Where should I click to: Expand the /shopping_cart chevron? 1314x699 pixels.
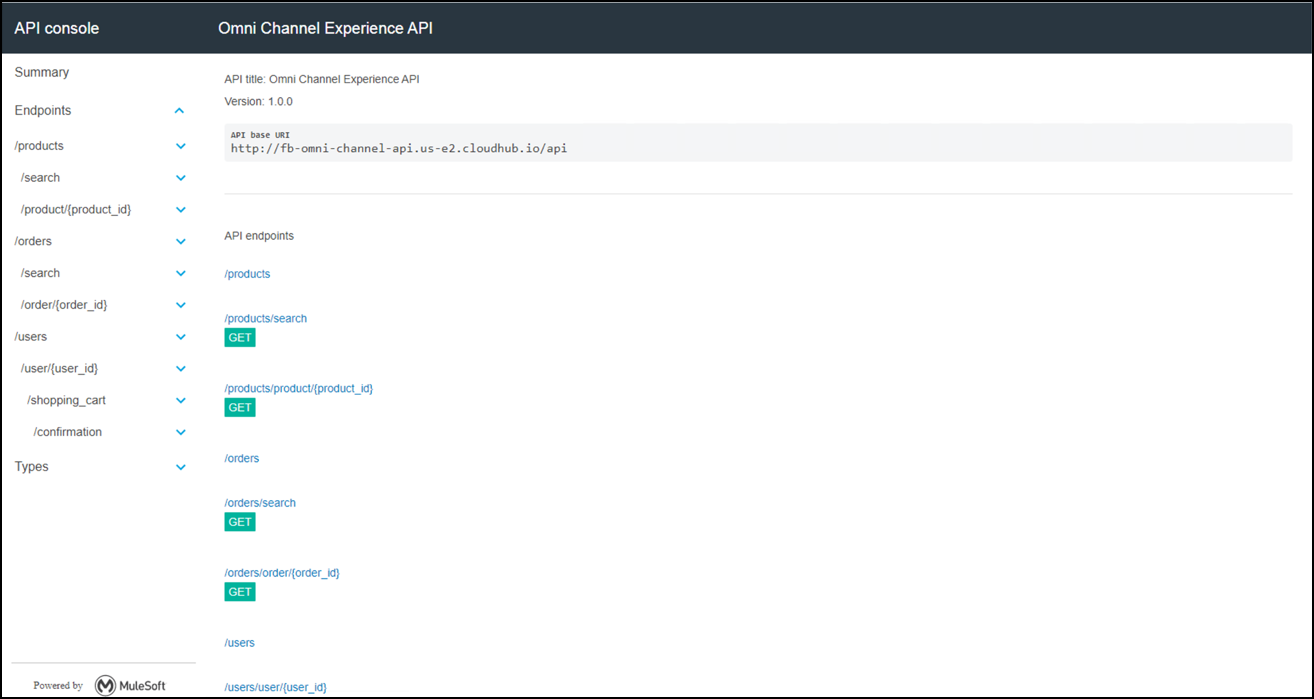pos(181,401)
